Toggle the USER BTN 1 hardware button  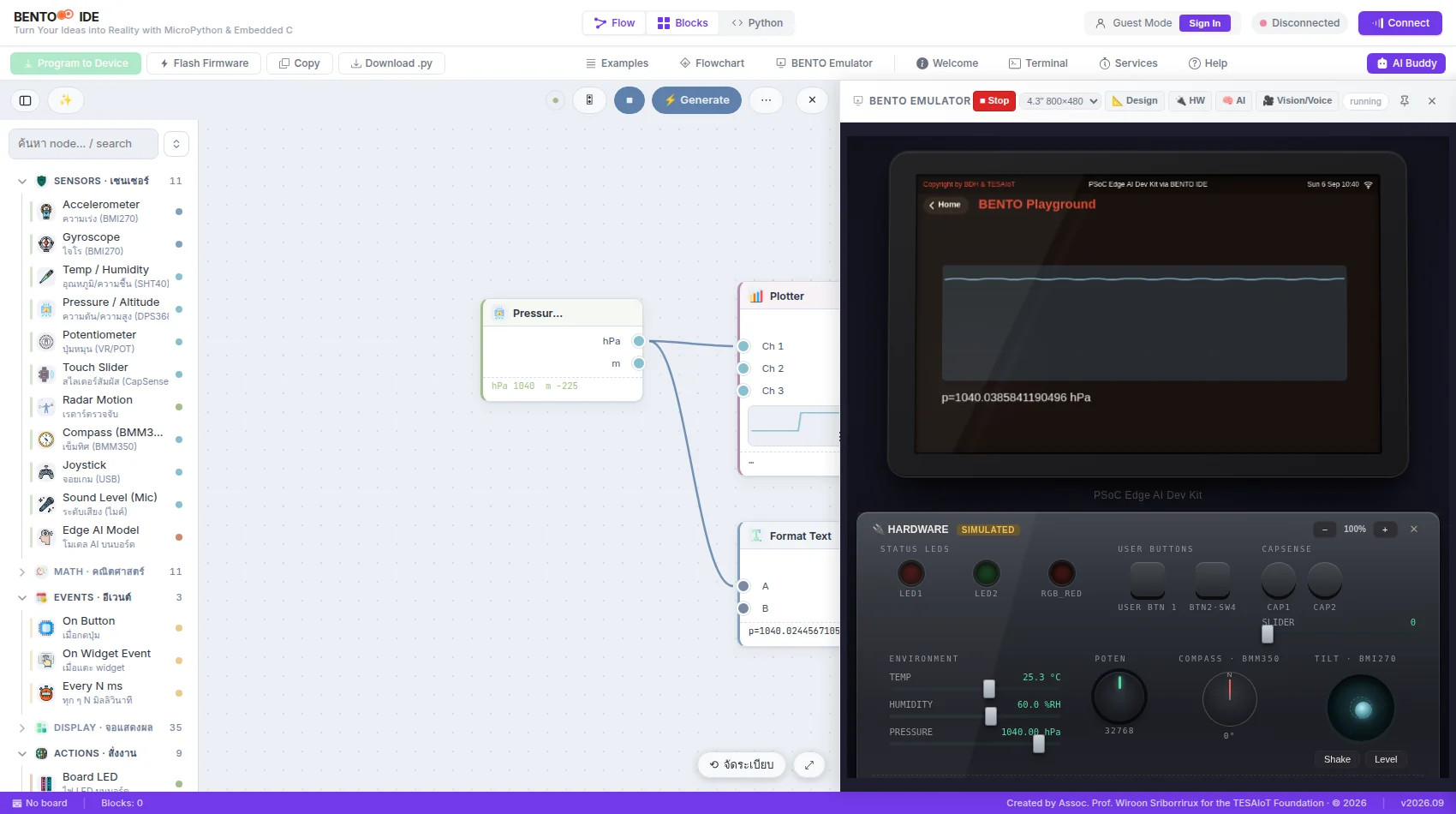pos(1148,580)
